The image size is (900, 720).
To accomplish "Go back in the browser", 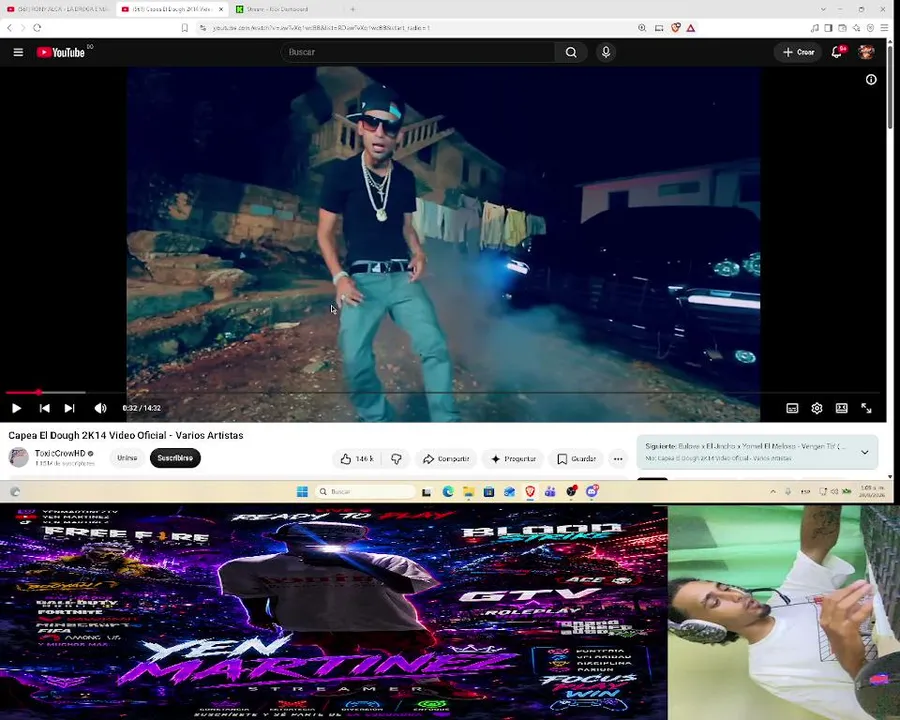I will pos(9,28).
